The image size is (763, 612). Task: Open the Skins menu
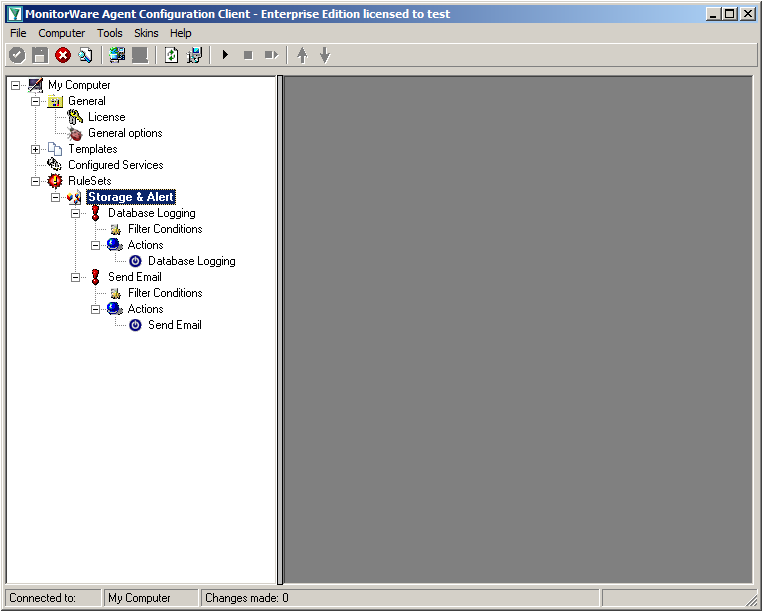click(x=146, y=33)
